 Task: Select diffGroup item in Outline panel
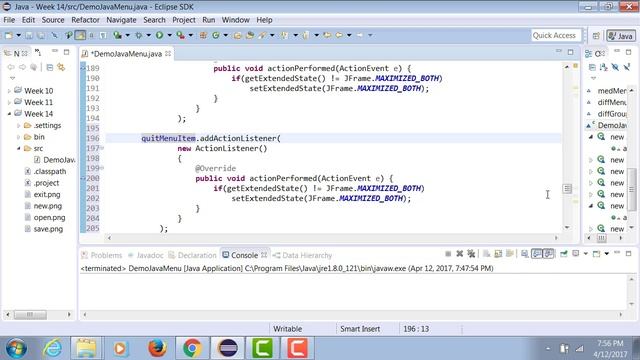612,114
